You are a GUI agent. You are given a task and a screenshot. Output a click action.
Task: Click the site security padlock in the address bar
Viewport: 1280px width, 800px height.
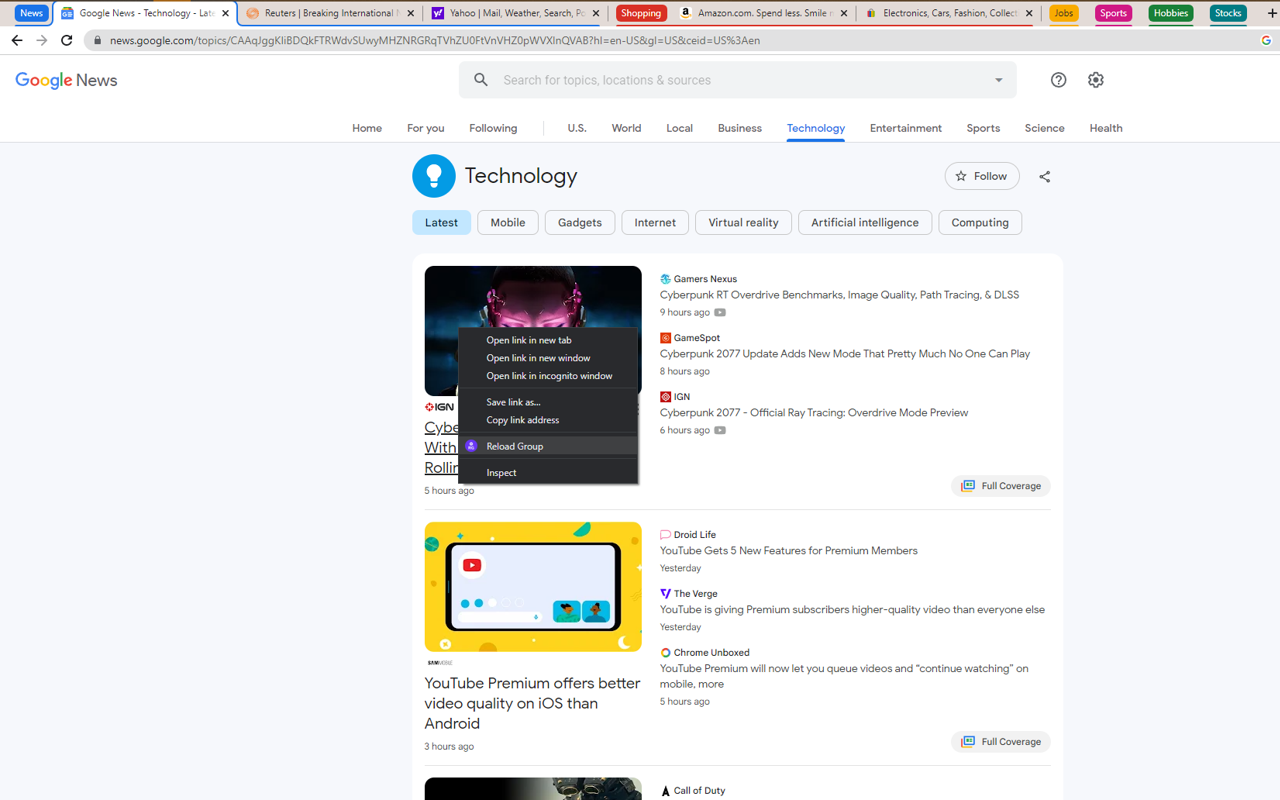tap(96, 41)
